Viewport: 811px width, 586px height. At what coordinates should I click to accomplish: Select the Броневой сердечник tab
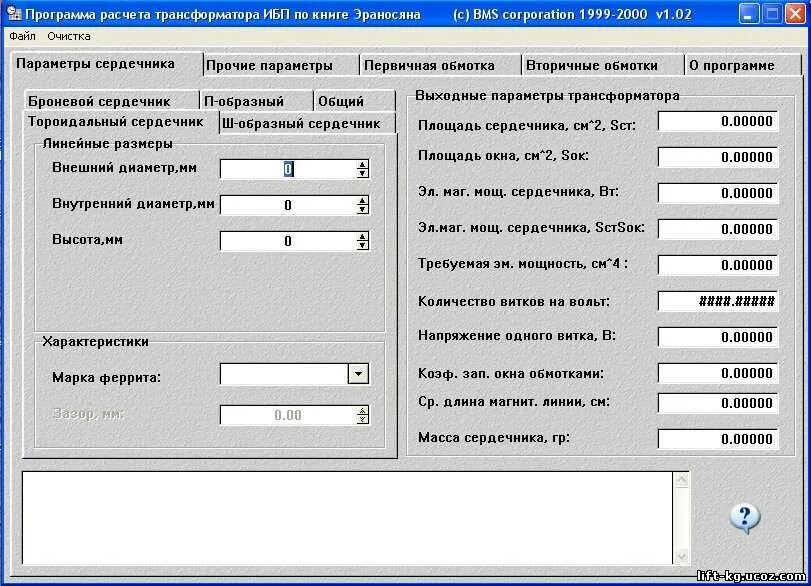click(x=111, y=101)
